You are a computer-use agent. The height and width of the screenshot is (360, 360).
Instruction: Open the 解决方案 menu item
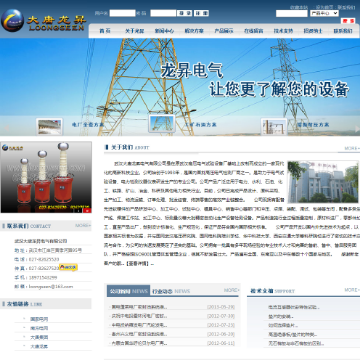(x=194, y=31)
